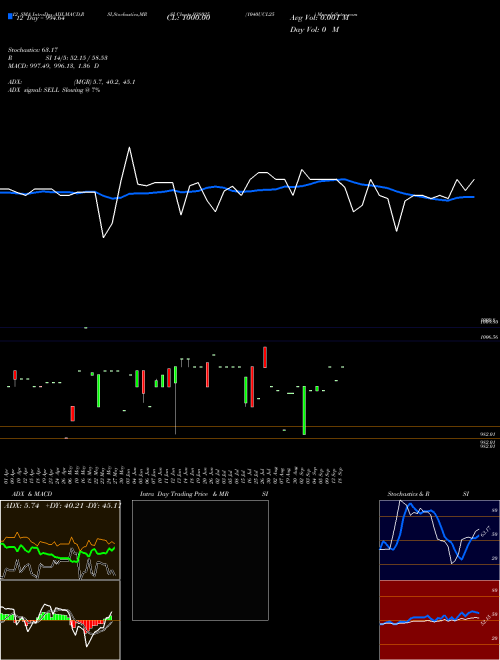
Task: Click the 'Intra Day Trading Price & MR' title
Action: pos(184,494)
